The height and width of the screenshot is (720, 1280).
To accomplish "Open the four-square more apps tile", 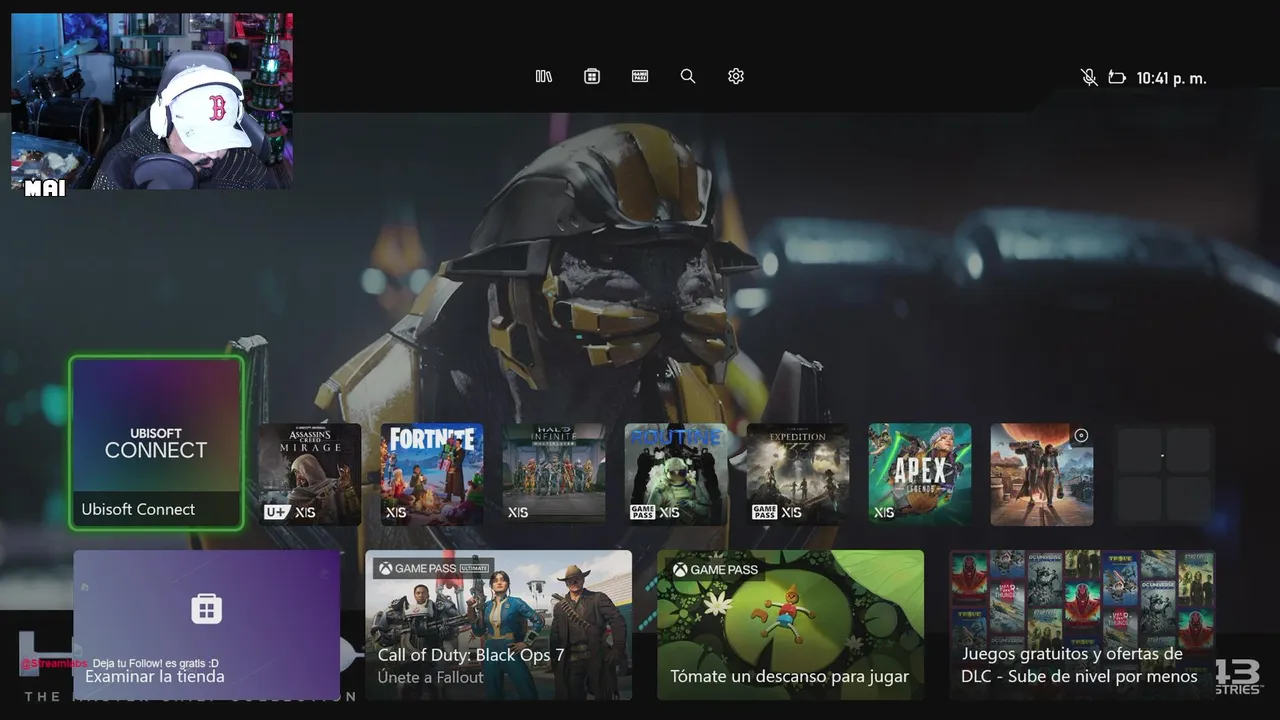I will [1164, 474].
